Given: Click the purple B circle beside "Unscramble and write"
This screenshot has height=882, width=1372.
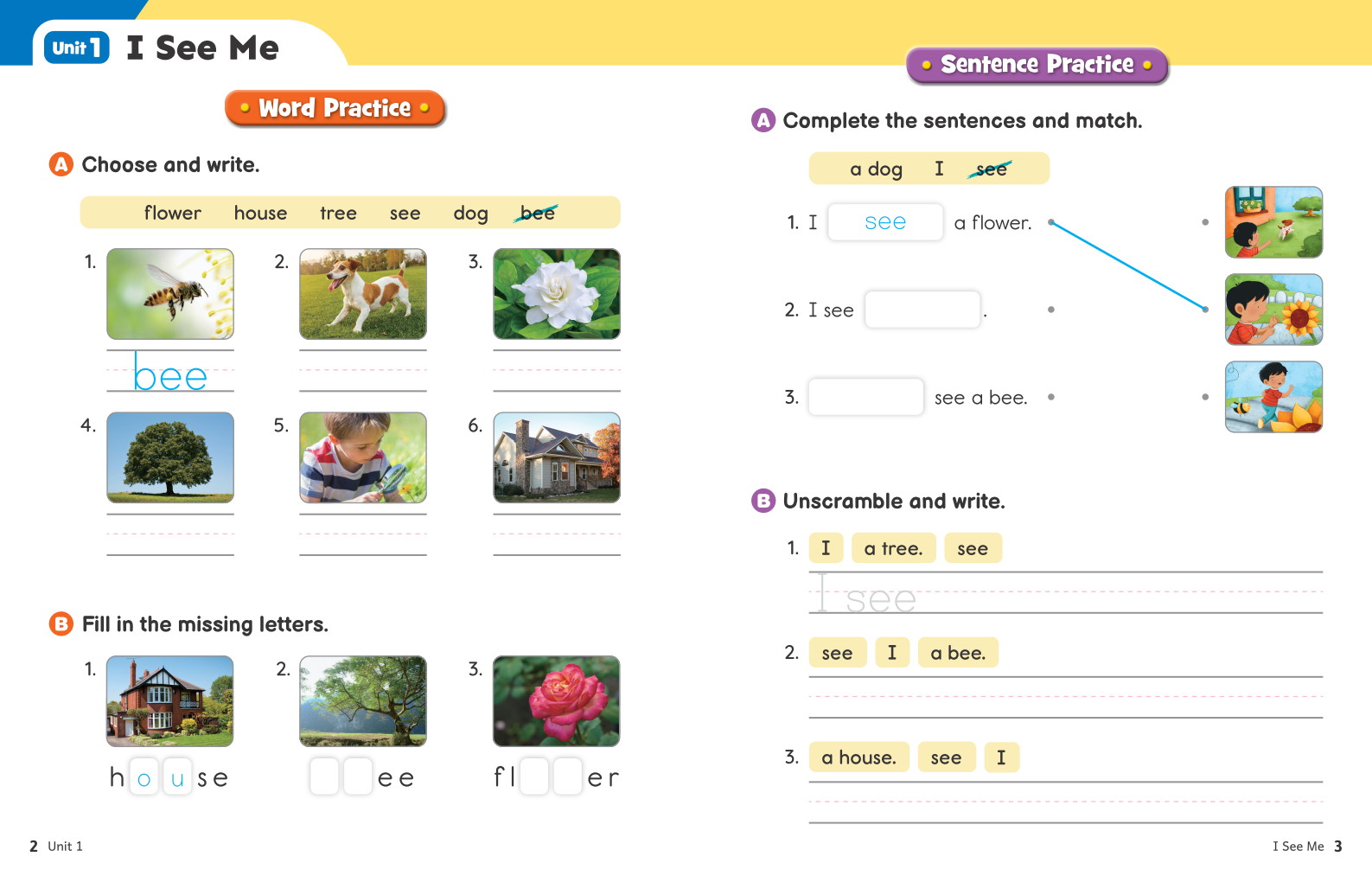Looking at the screenshot, I should click(x=763, y=501).
